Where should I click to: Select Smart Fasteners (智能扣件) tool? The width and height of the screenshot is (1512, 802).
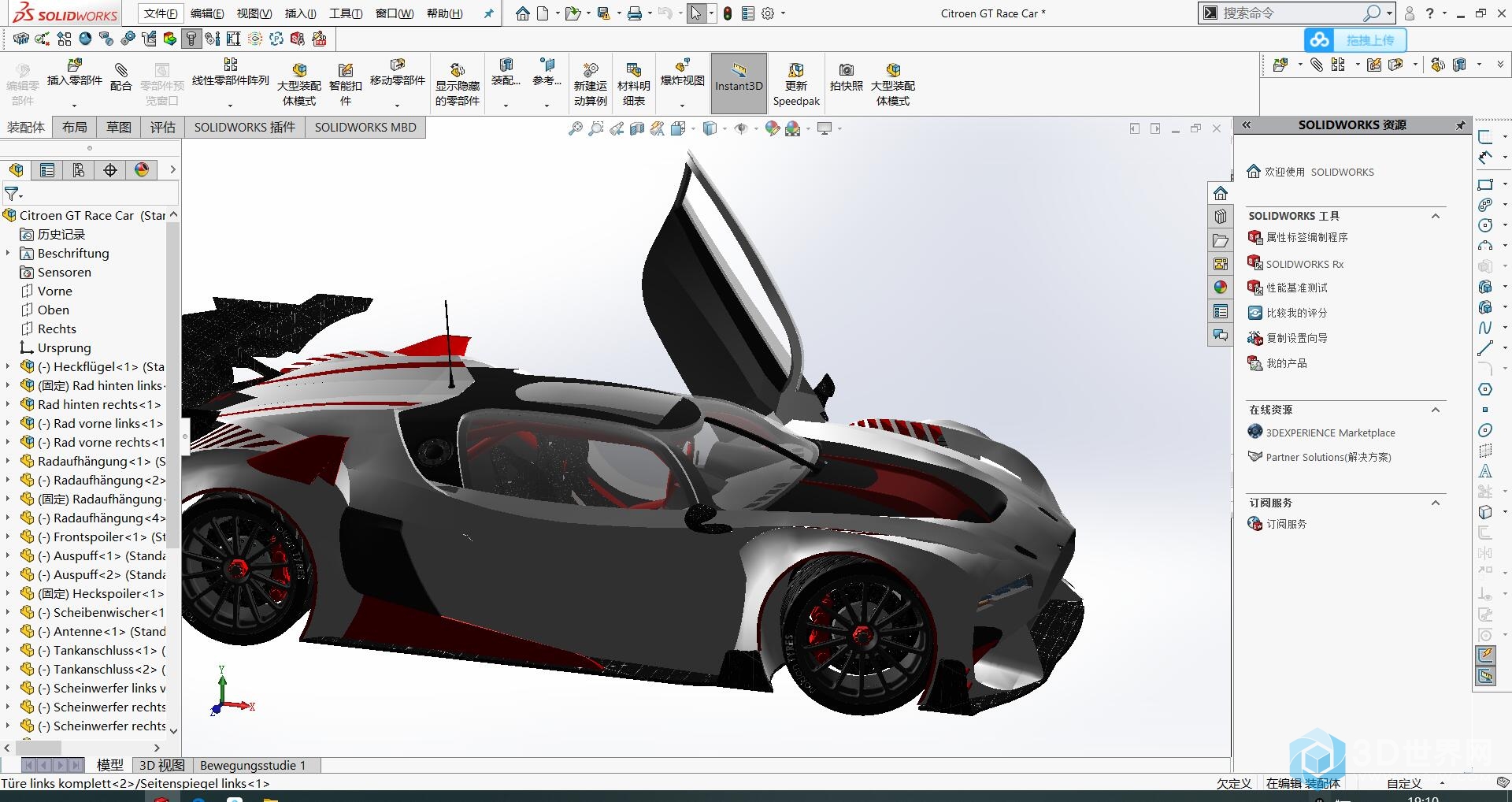coord(345,84)
